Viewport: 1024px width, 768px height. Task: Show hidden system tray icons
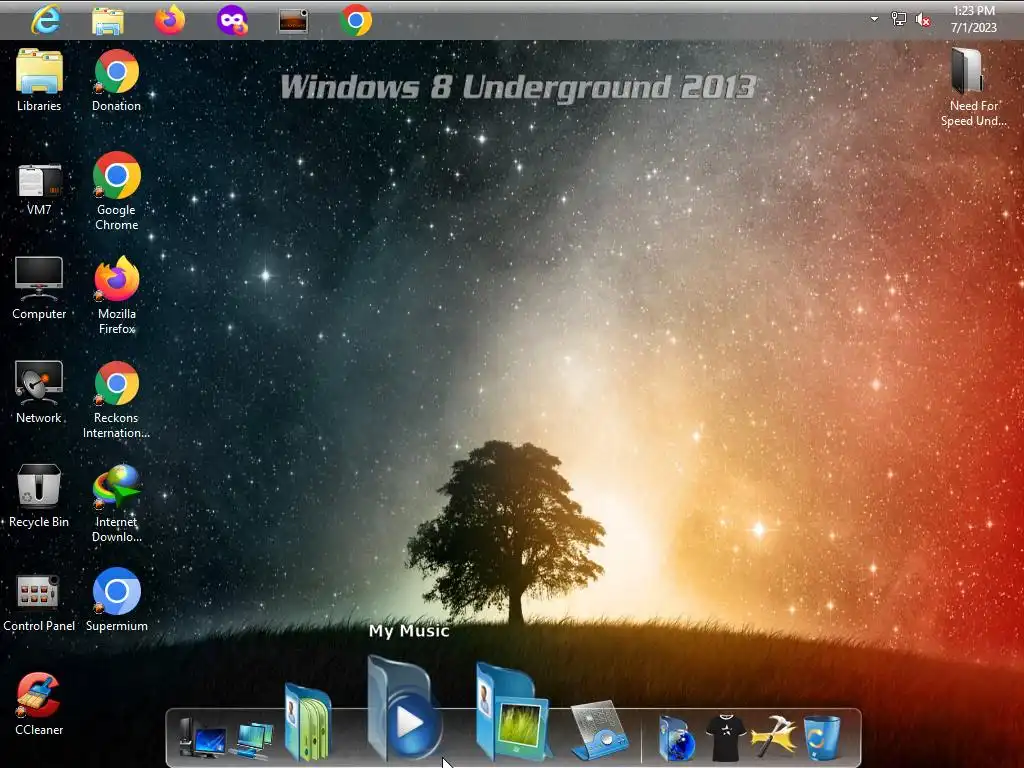[x=874, y=19]
